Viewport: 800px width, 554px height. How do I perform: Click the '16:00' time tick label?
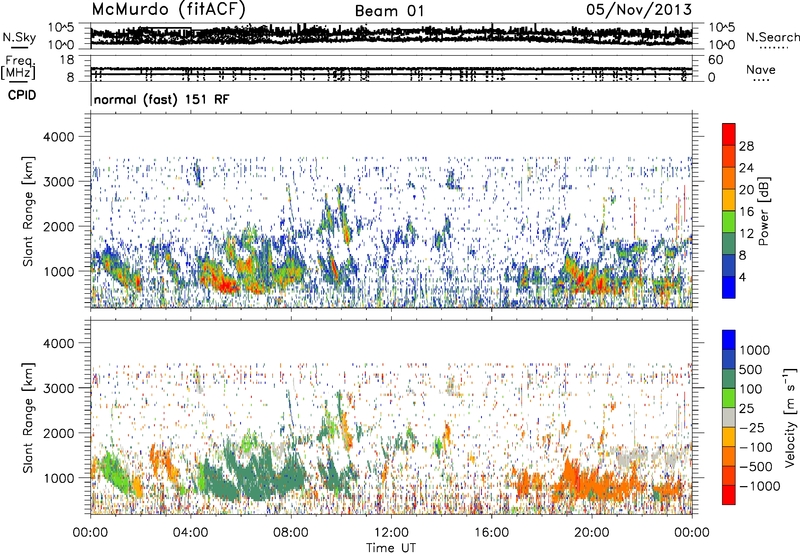tap(491, 533)
